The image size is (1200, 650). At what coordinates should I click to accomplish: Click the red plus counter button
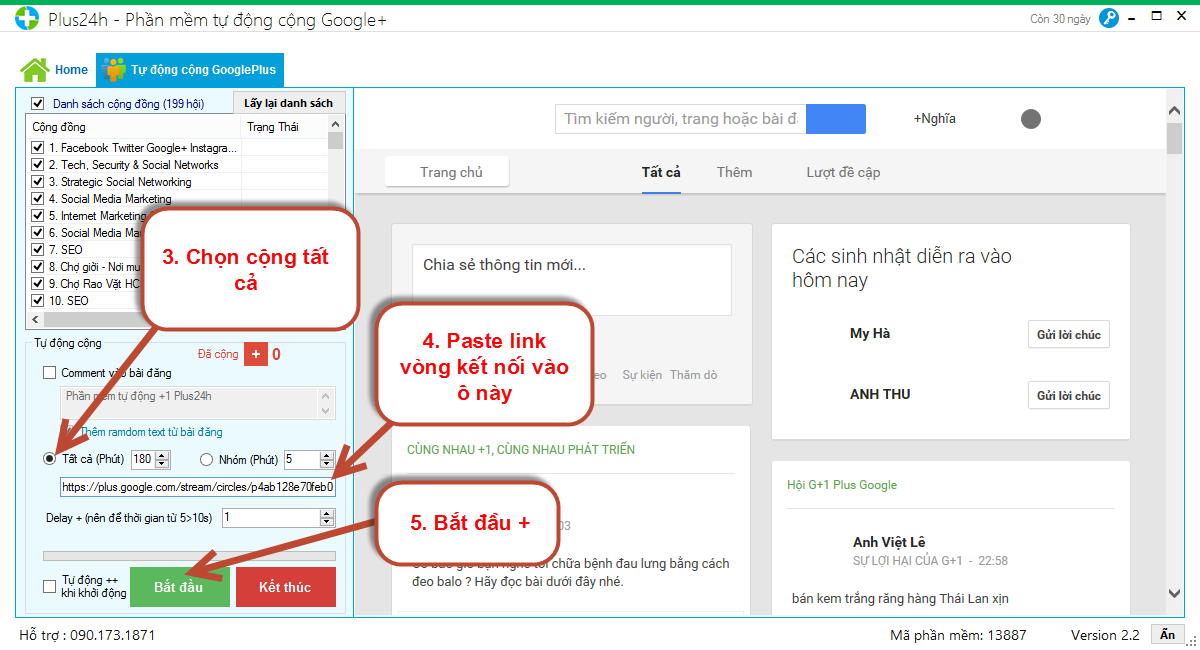tap(256, 354)
